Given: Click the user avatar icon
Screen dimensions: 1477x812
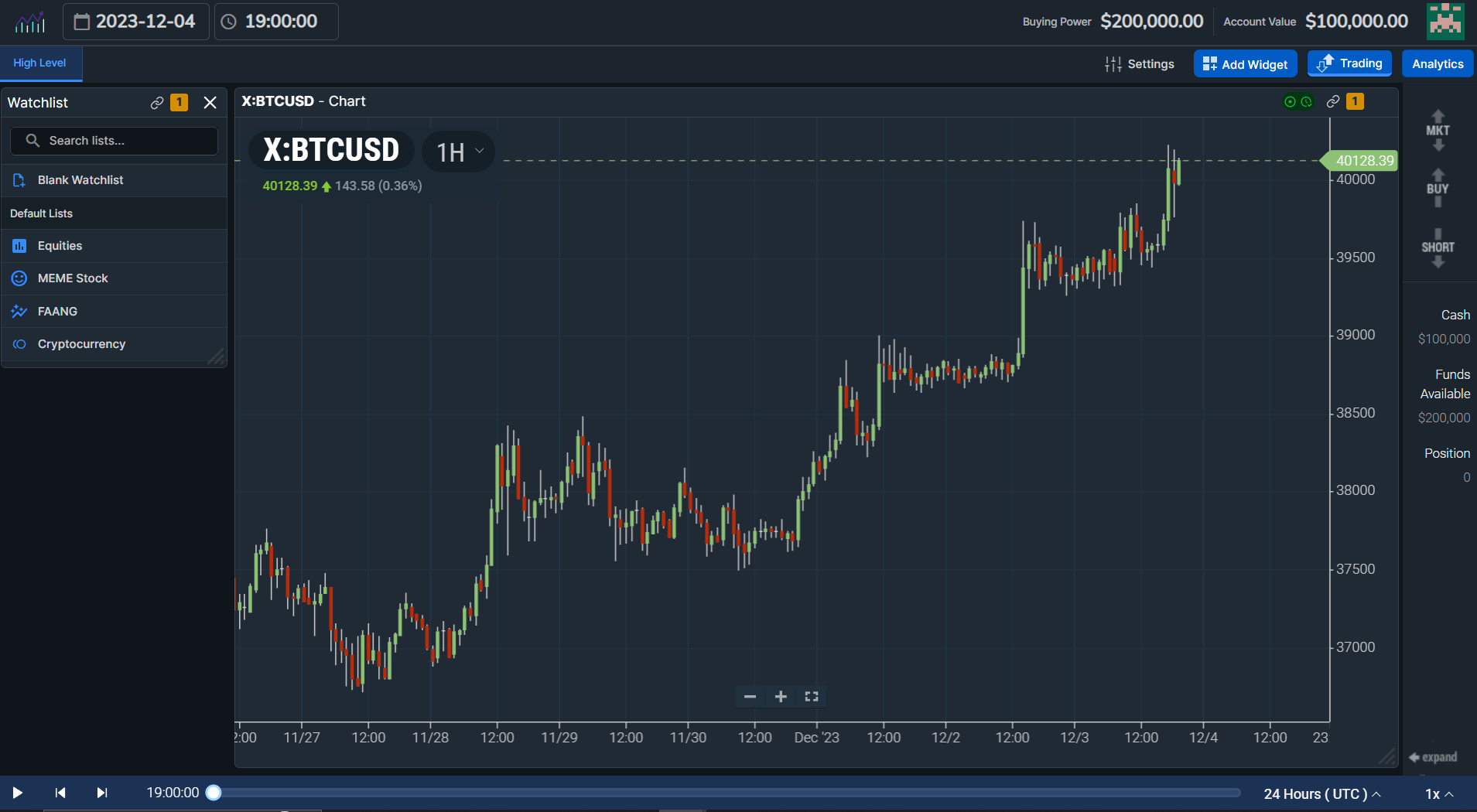Looking at the screenshot, I should (x=1445, y=21).
